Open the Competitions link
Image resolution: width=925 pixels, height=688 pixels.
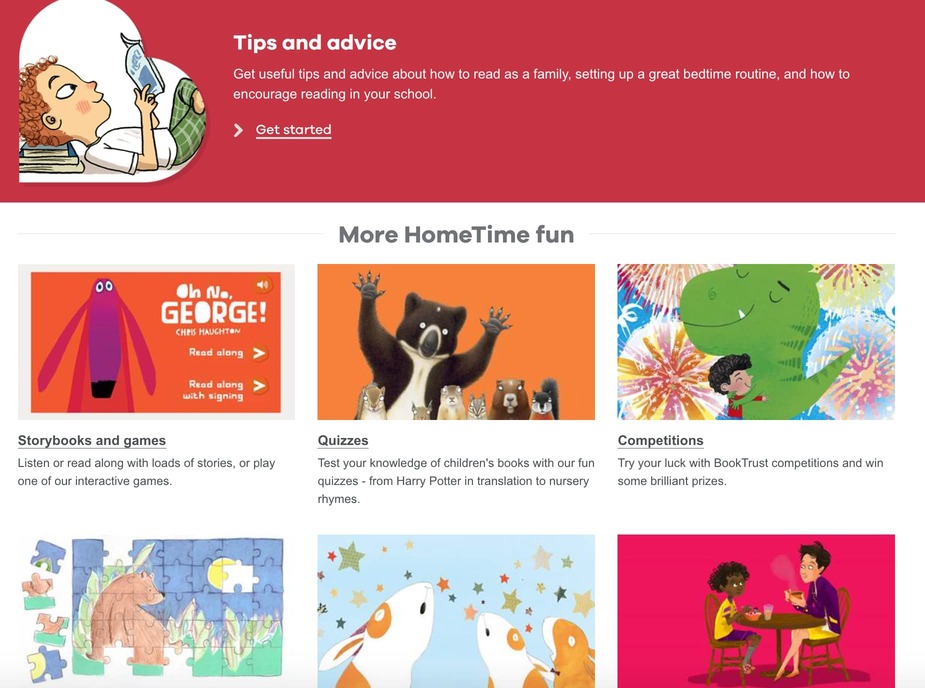(660, 441)
